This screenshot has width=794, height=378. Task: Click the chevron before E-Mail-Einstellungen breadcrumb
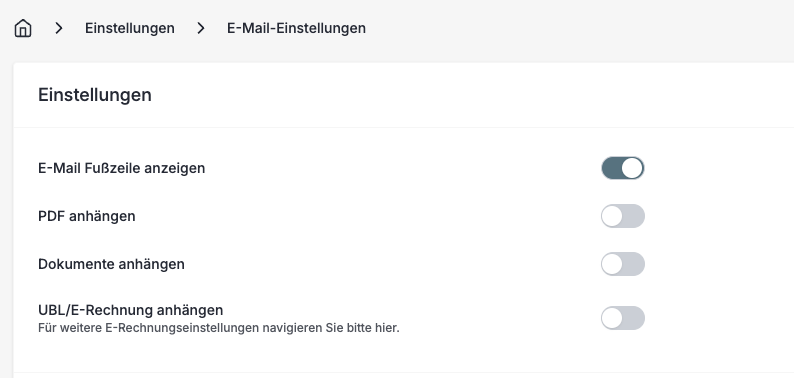coord(201,28)
